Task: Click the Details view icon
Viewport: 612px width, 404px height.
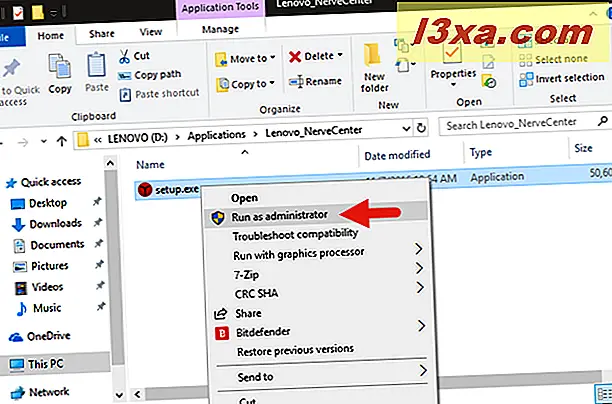Action: tap(603, 393)
